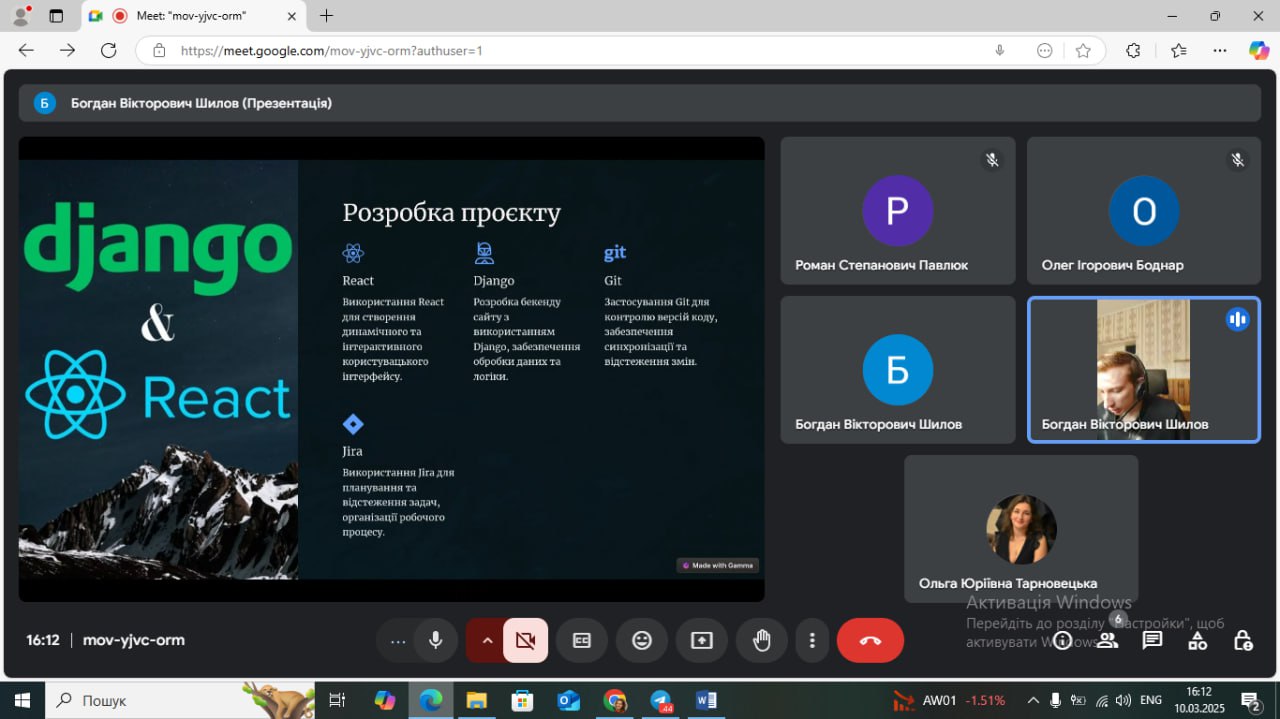Viewport: 1280px width, 719px height.
Task: Open Favorites list icon in toolbar
Action: point(1178,50)
